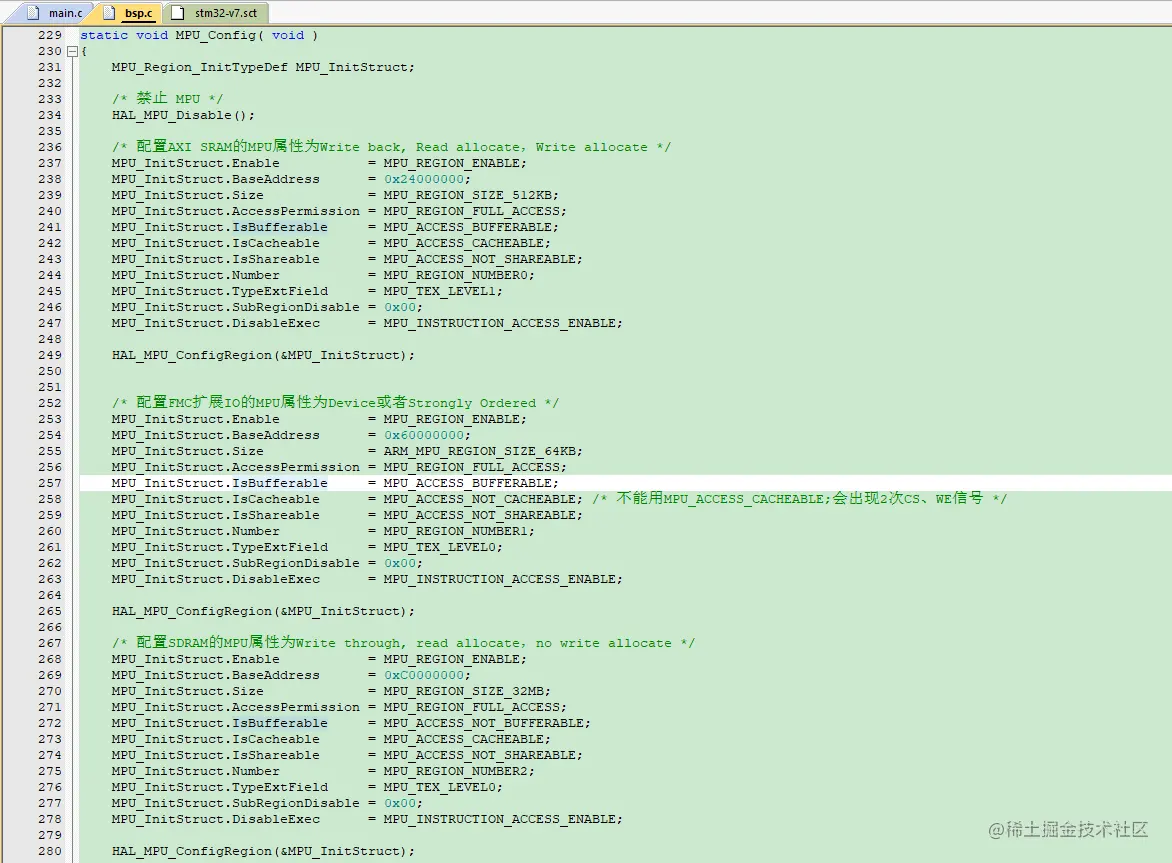Screen dimensions: 1172x863
Task: Click MPU_ACCESS_NOT_BUFFERABLE on line 272
Action: 484,723
